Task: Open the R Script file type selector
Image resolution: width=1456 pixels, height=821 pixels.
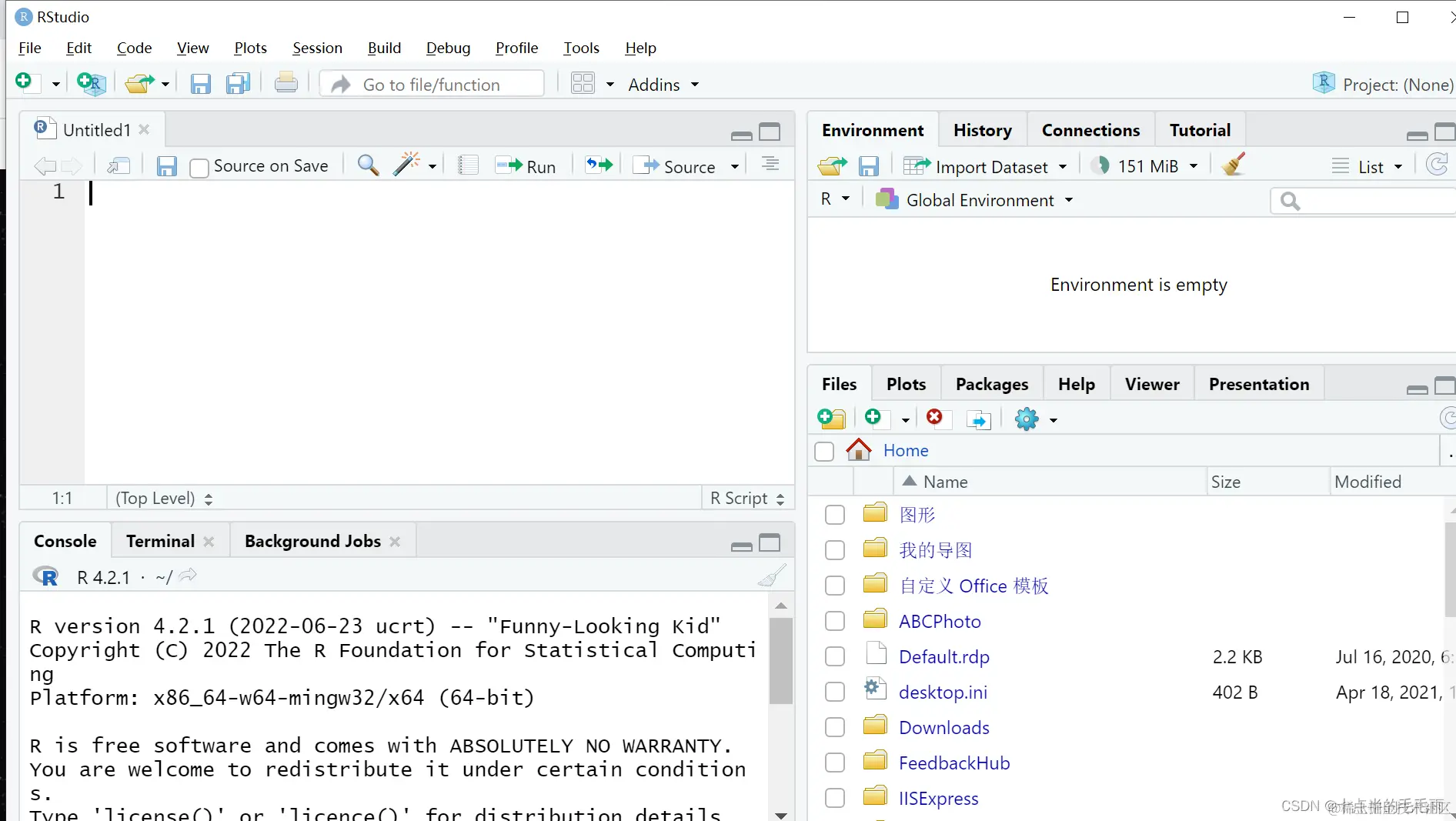Action: coord(747,499)
